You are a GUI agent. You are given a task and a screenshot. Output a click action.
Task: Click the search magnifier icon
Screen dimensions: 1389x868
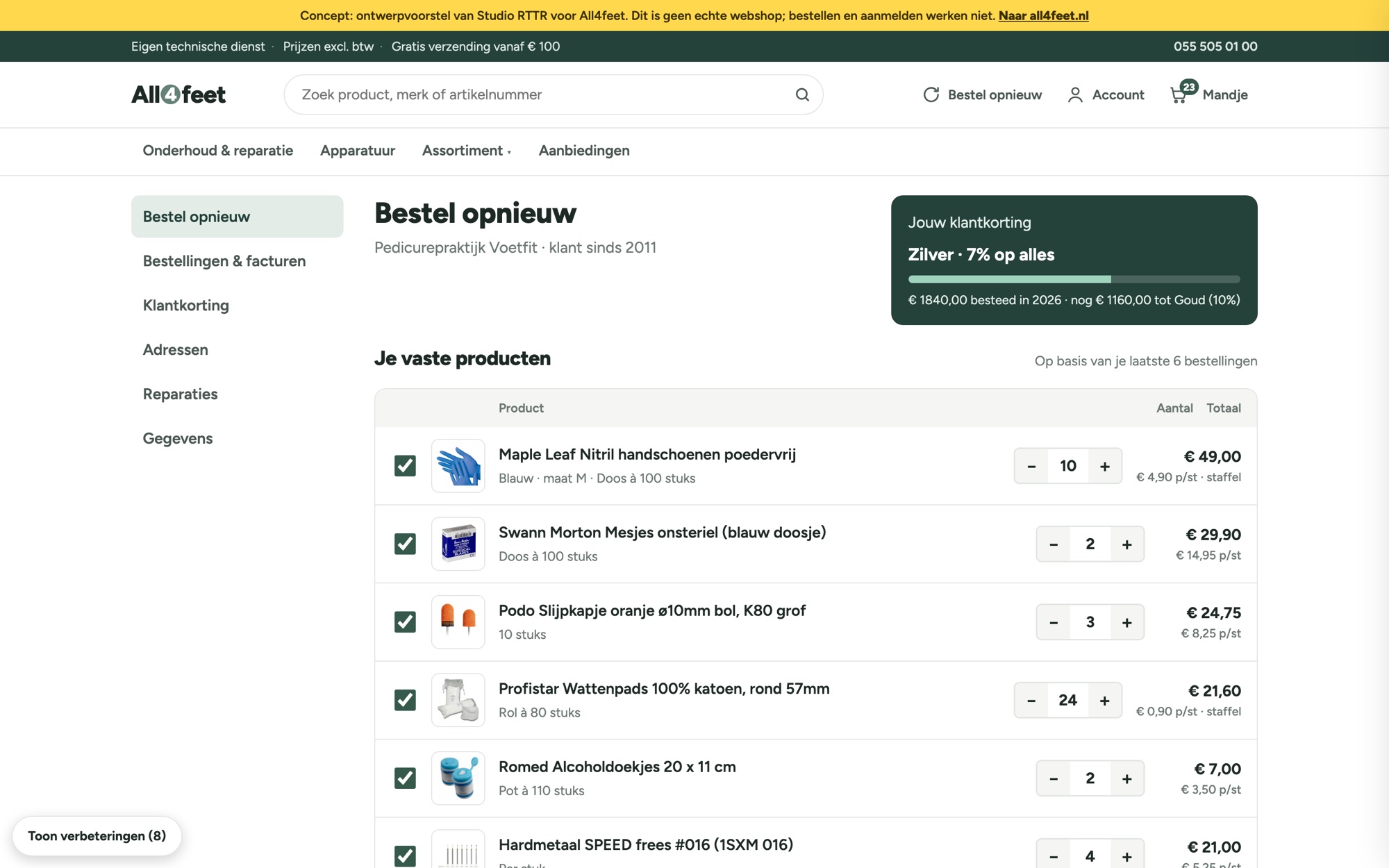pos(802,94)
